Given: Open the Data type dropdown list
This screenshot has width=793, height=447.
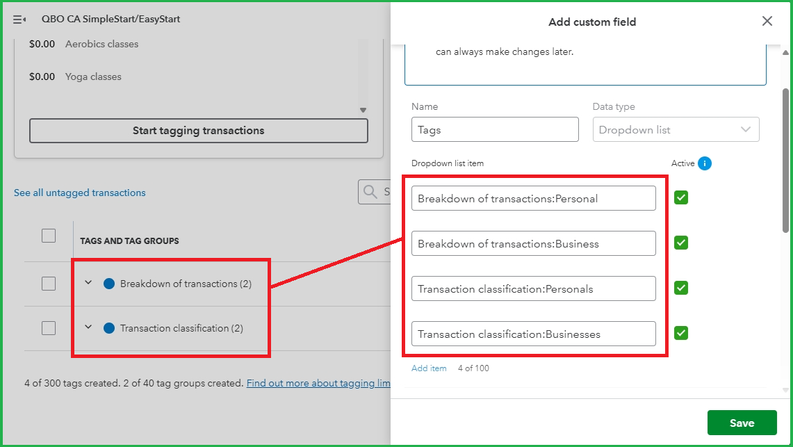Looking at the screenshot, I should coord(675,129).
